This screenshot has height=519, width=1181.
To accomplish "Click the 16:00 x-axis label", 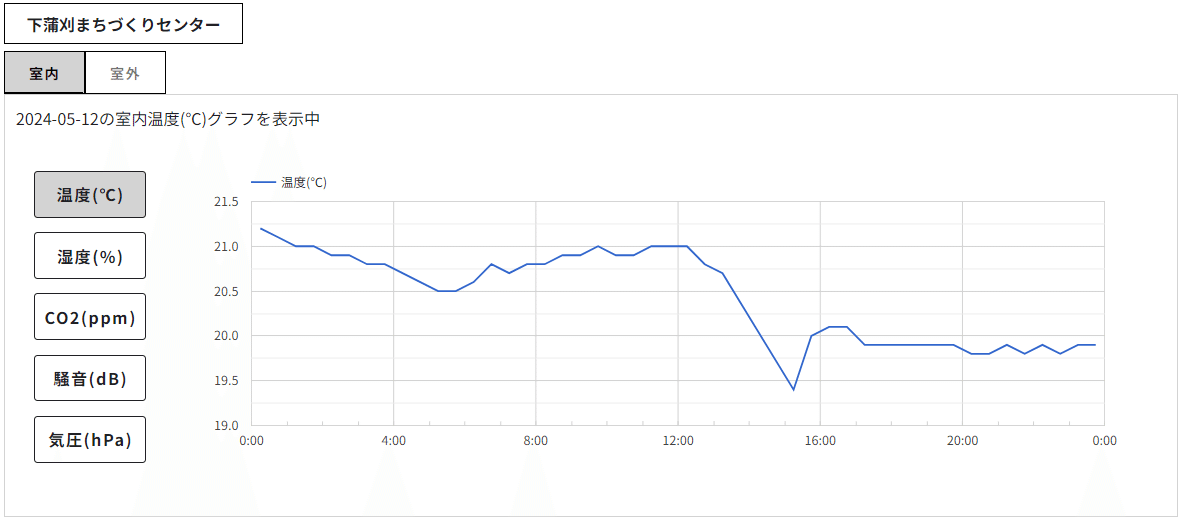I will point(820,440).
